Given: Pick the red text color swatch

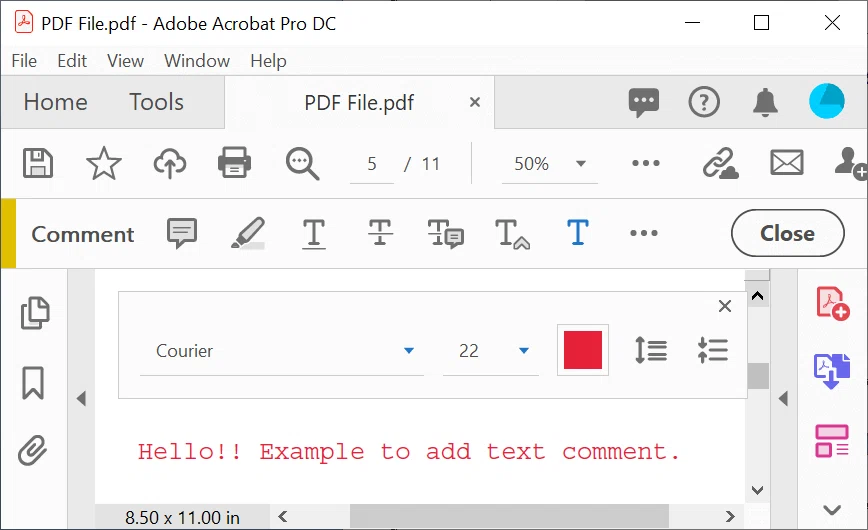Looking at the screenshot, I should (583, 350).
